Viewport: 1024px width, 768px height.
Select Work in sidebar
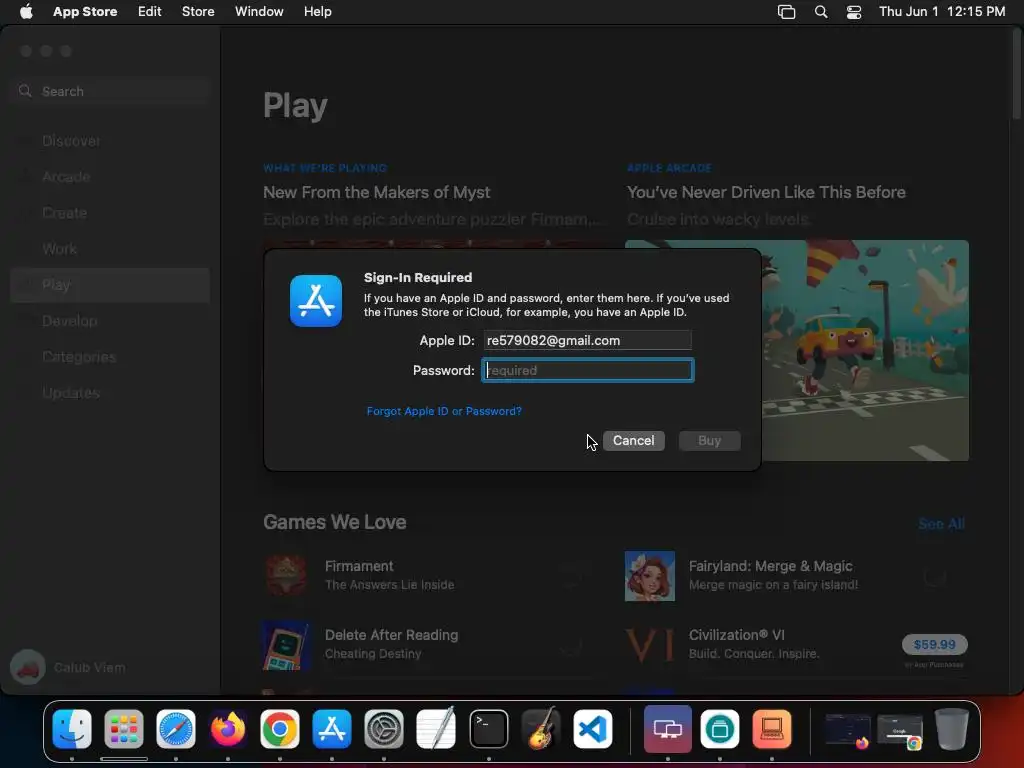click(x=110, y=249)
